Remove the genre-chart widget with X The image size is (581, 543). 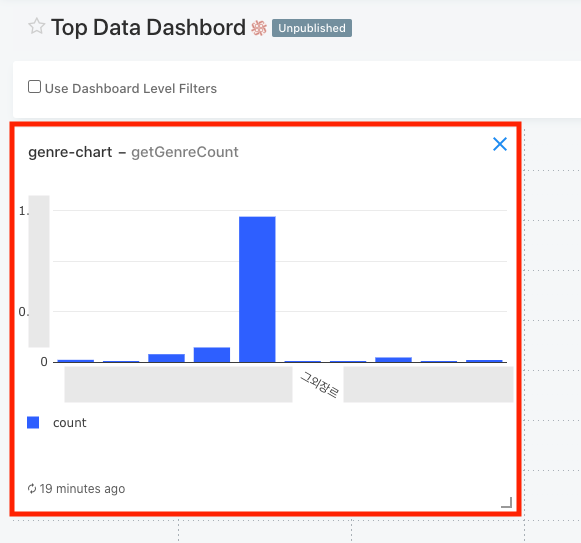[x=500, y=144]
